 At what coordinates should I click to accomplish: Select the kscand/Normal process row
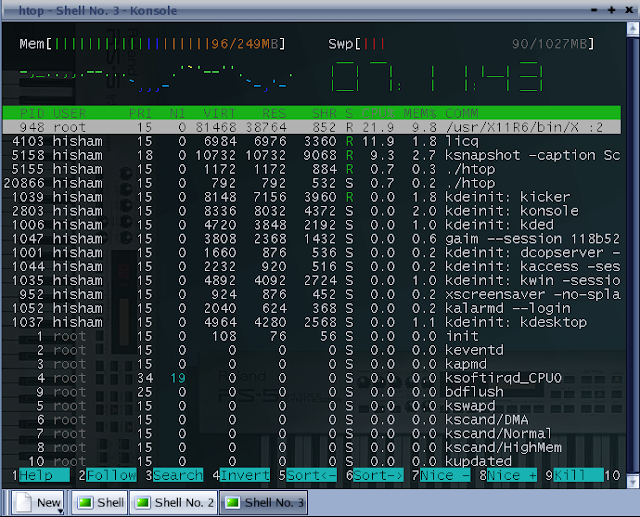[312, 433]
